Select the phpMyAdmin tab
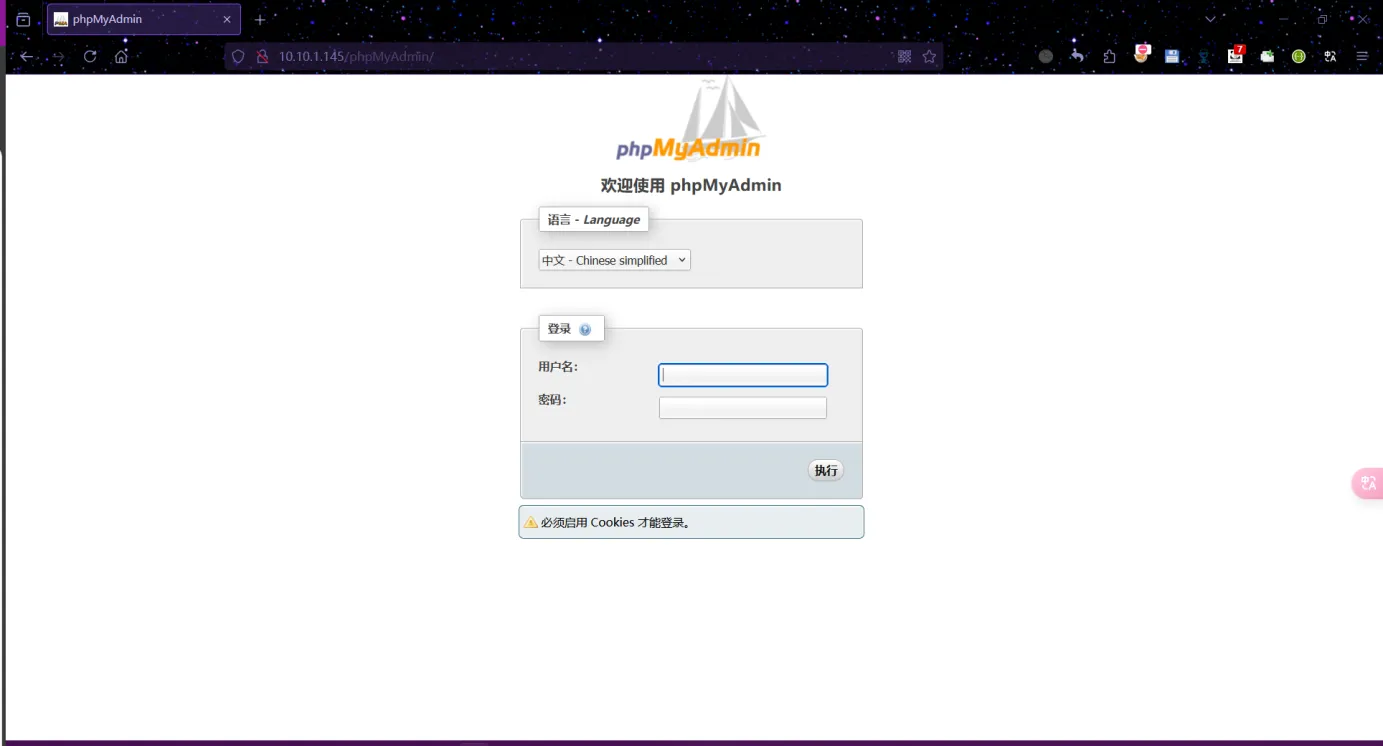1383x746 pixels. point(144,19)
